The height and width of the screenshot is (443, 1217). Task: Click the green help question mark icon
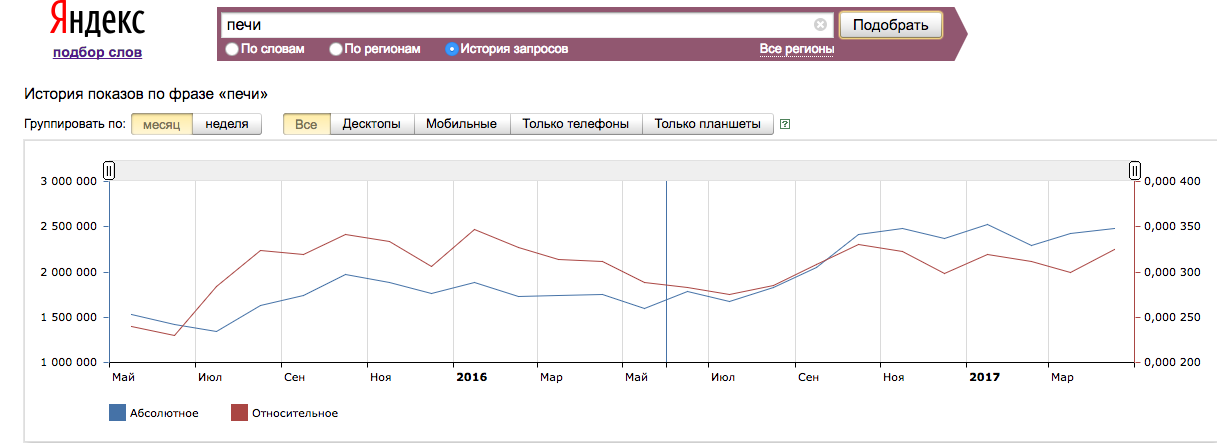[x=785, y=125]
